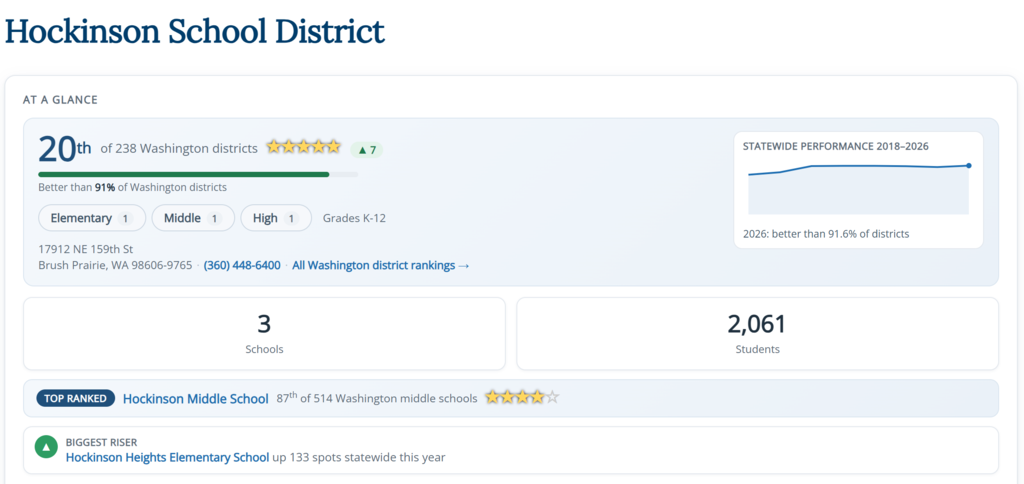Click 'up 133 spots statewide this year' text
Image resolution: width=1024 pixels, height=484 pixels.
click(x=359, y=457)
